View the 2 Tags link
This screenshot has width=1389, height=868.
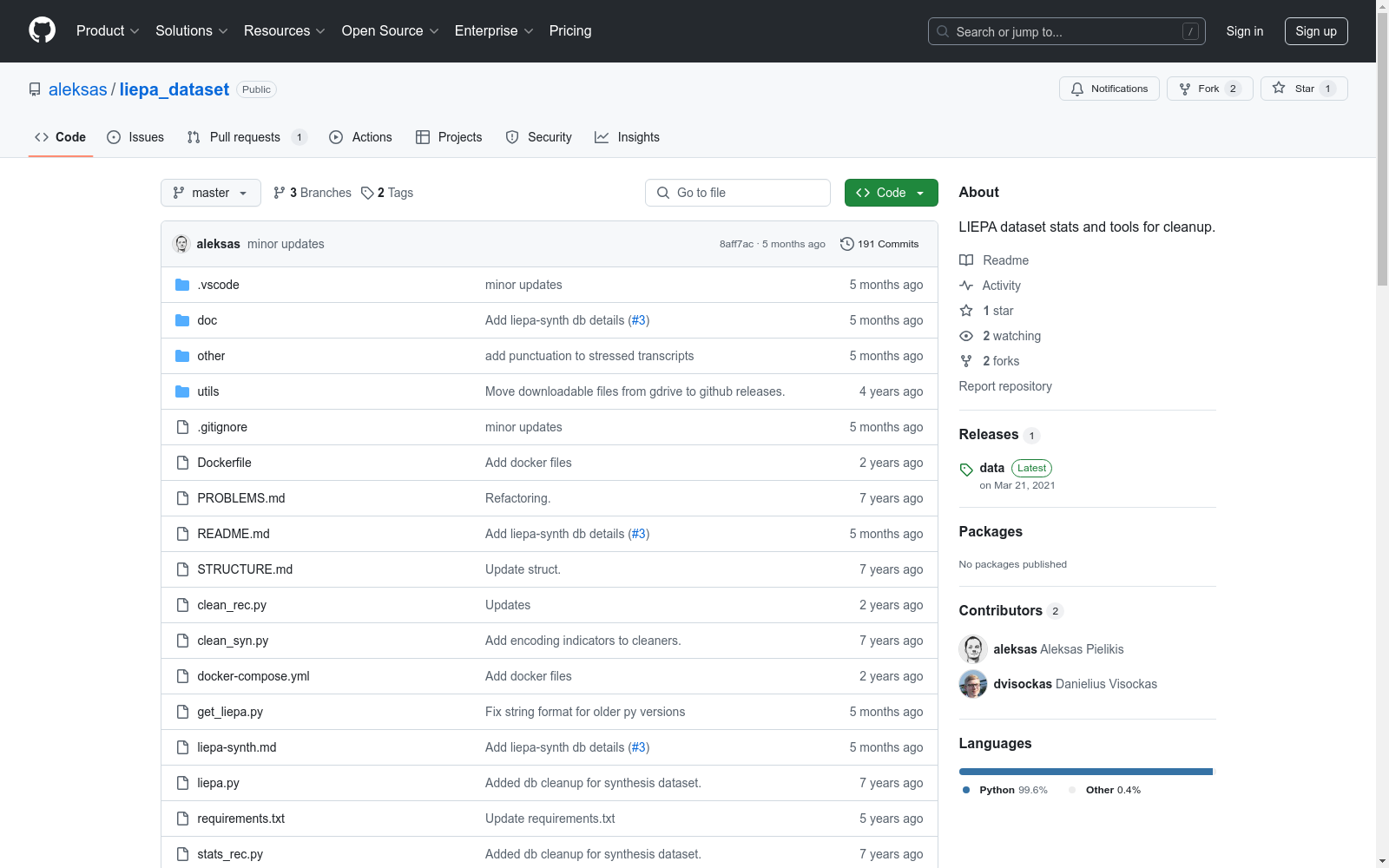pyautogui.click(x=387, y=193)
